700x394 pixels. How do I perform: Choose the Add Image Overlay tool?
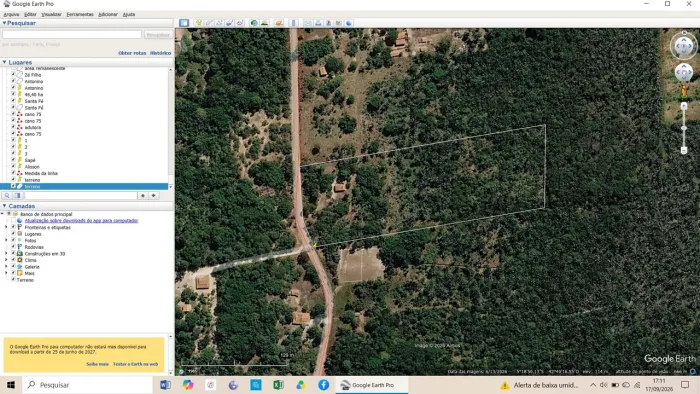pos(229,23)
